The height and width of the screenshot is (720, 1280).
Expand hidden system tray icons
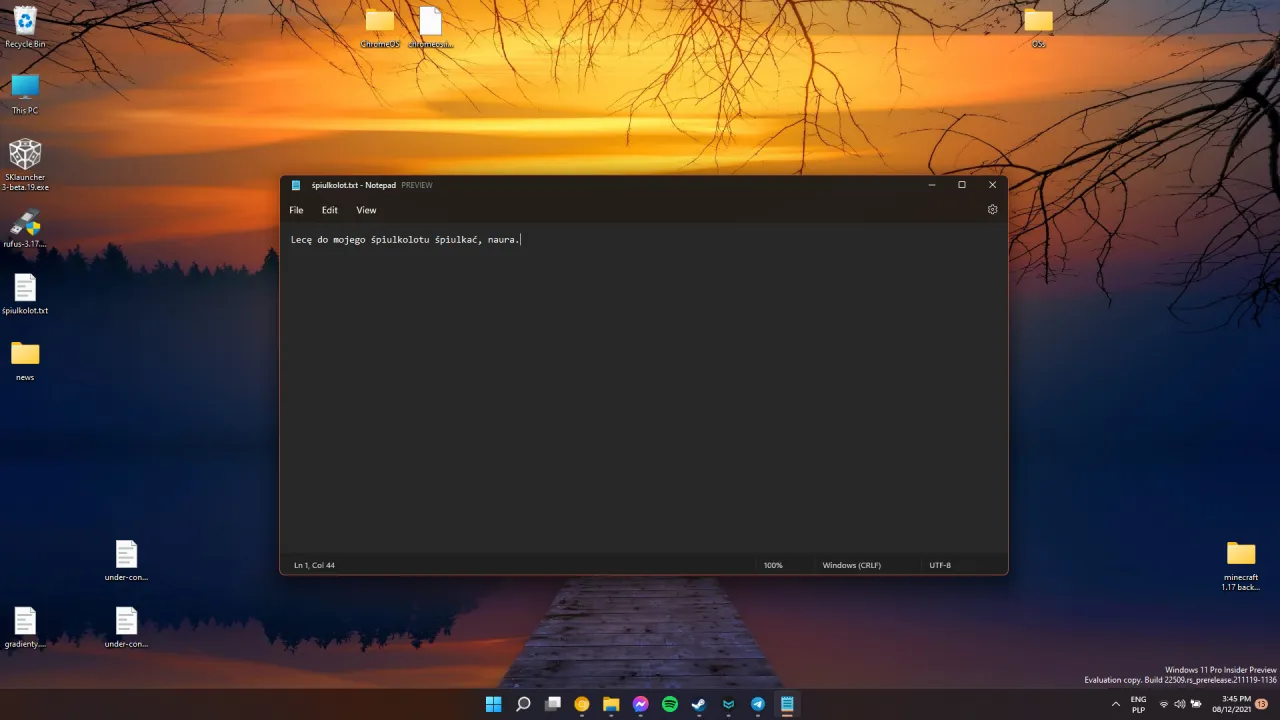1116,704
